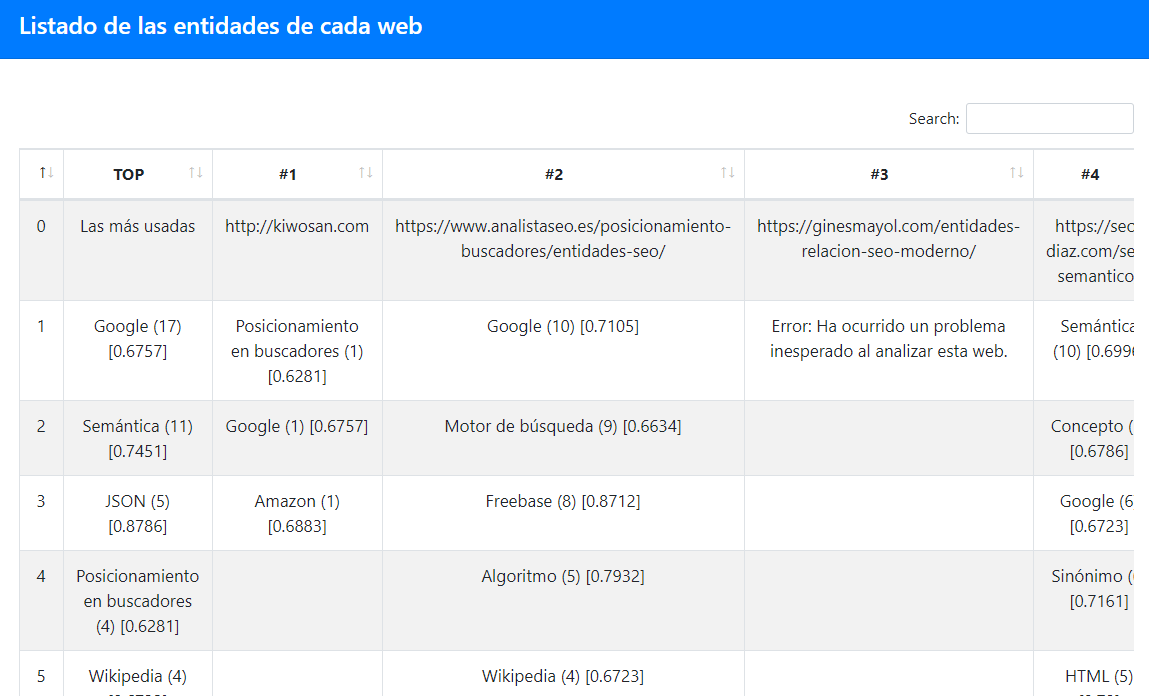Sort by the index column arrows

click(46, 173)
